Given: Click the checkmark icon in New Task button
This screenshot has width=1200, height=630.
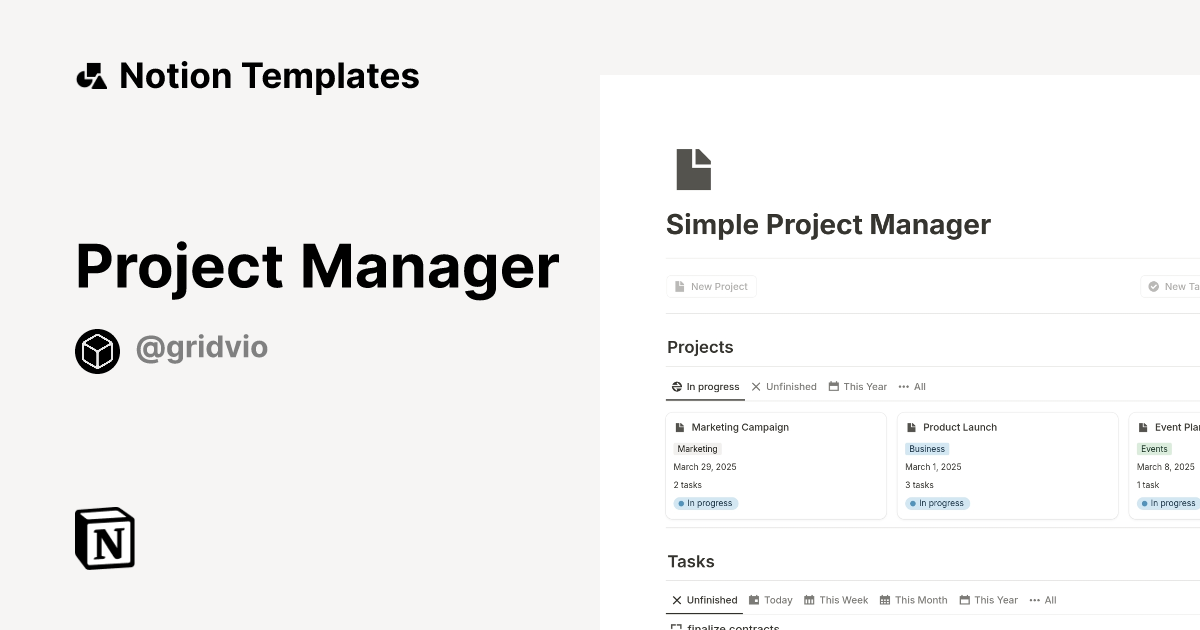Looking at the screenshot, I should tap(1152, 286).
